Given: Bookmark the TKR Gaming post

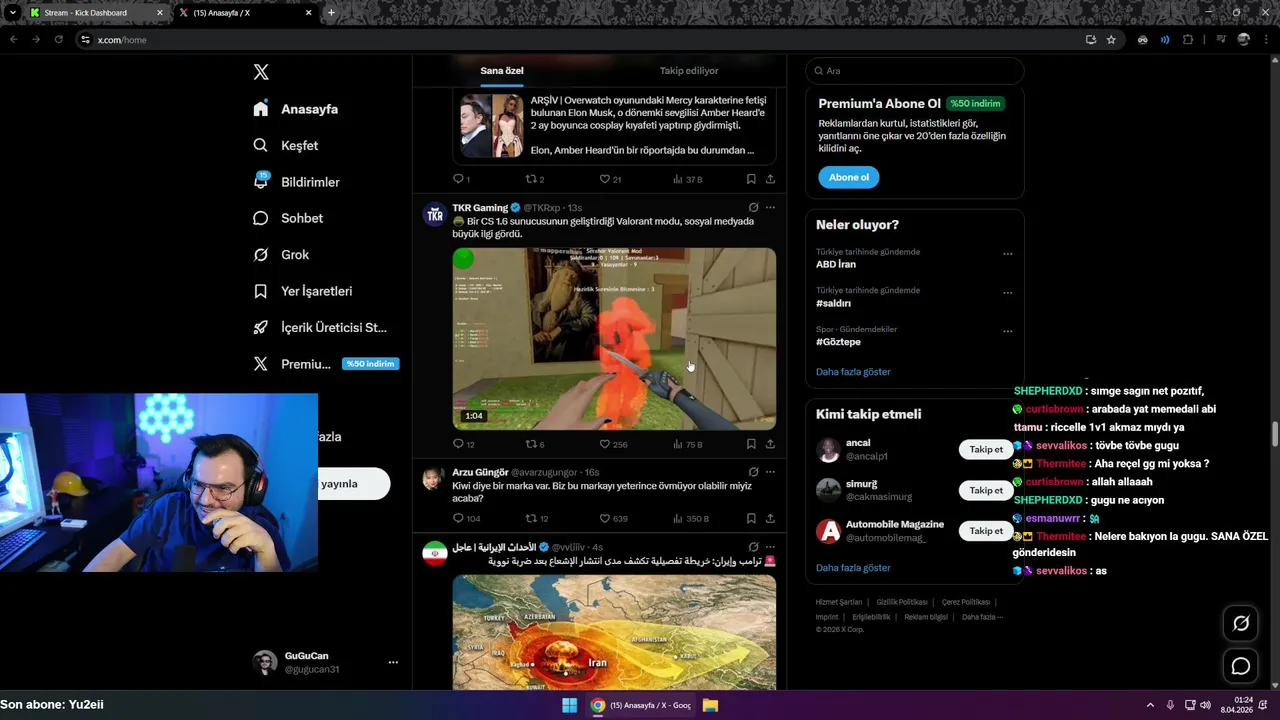Looking at the screenshot, I should click(751, 444).
